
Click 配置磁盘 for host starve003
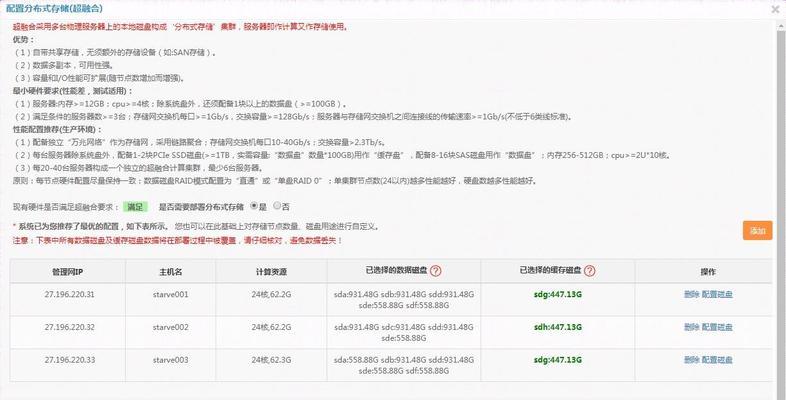717,360
